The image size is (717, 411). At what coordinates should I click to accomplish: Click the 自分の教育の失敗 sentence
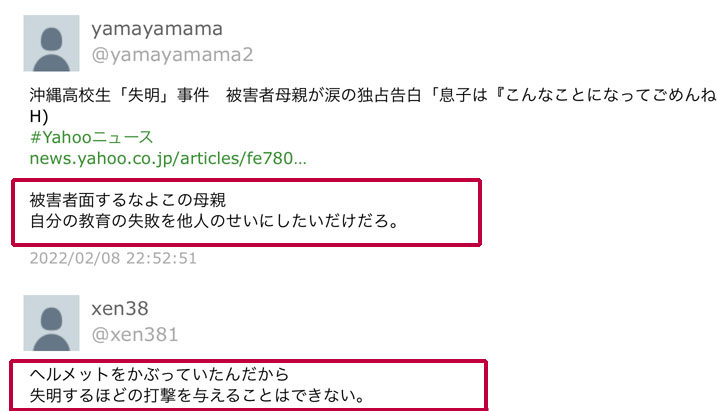(214, 221)
